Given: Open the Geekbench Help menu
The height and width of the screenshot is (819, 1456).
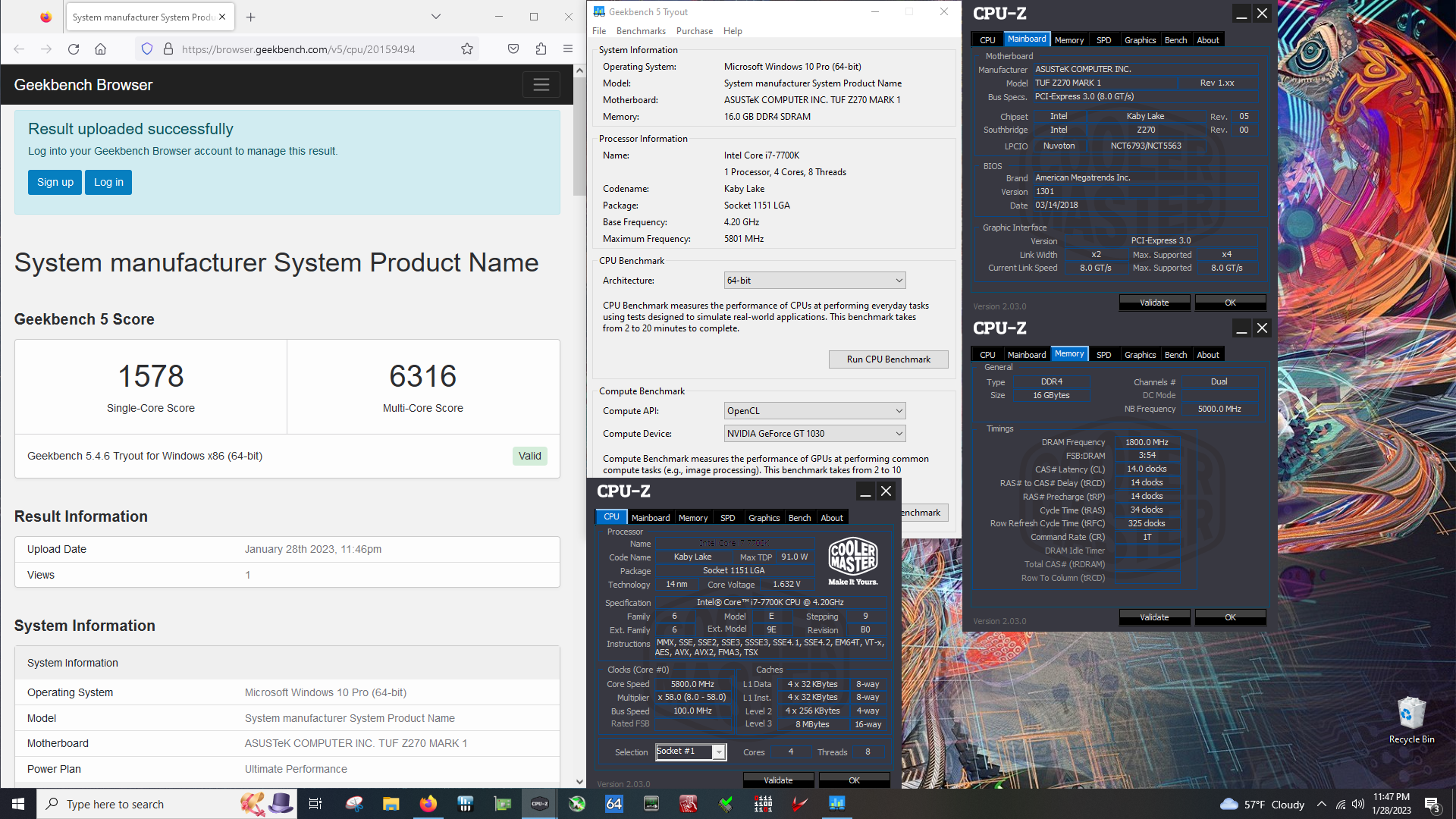Looking at the screenshot, I should pyautogui.click(x=733, y=31).
